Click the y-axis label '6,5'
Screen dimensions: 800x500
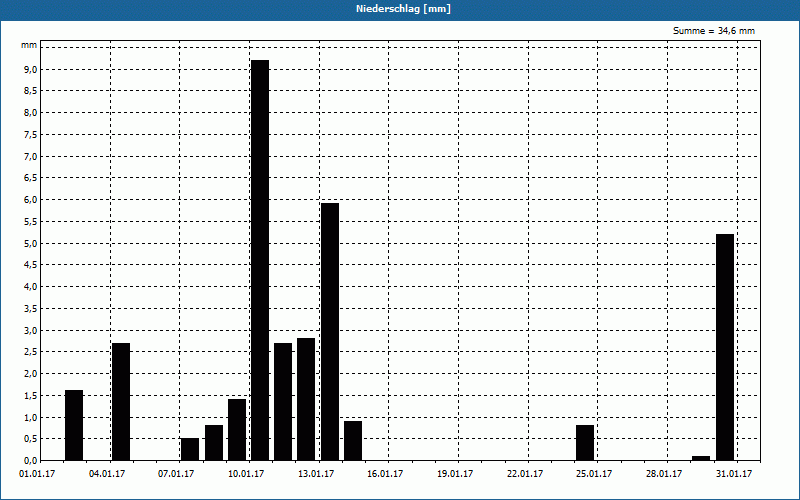31,178
